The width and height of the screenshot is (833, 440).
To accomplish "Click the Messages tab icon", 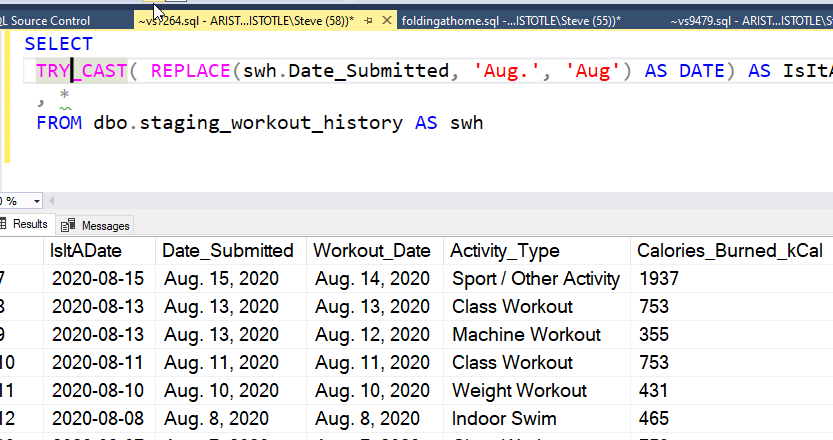I will (69, 226).
